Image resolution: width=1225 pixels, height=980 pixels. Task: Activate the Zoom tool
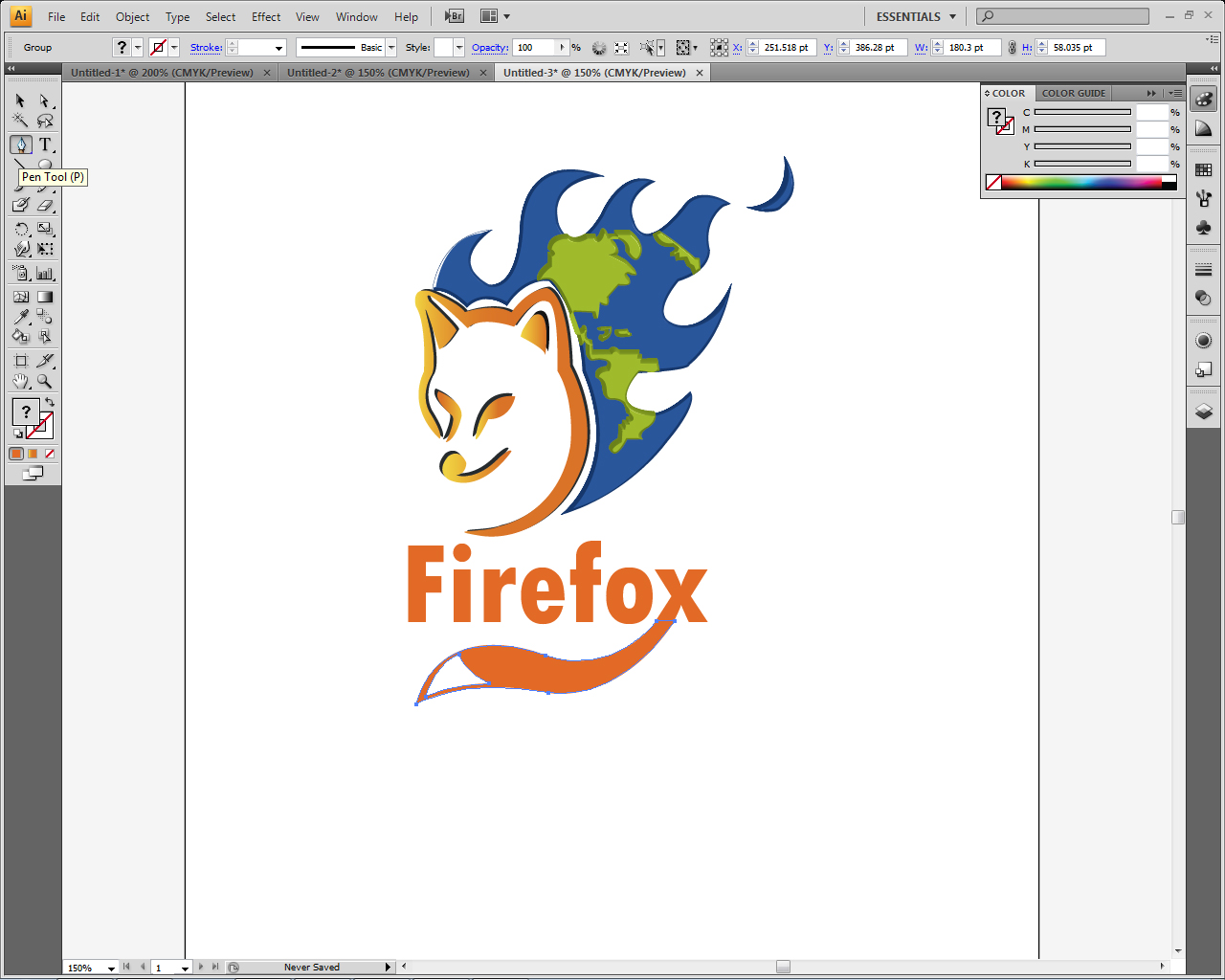click(x=44, y=380)
